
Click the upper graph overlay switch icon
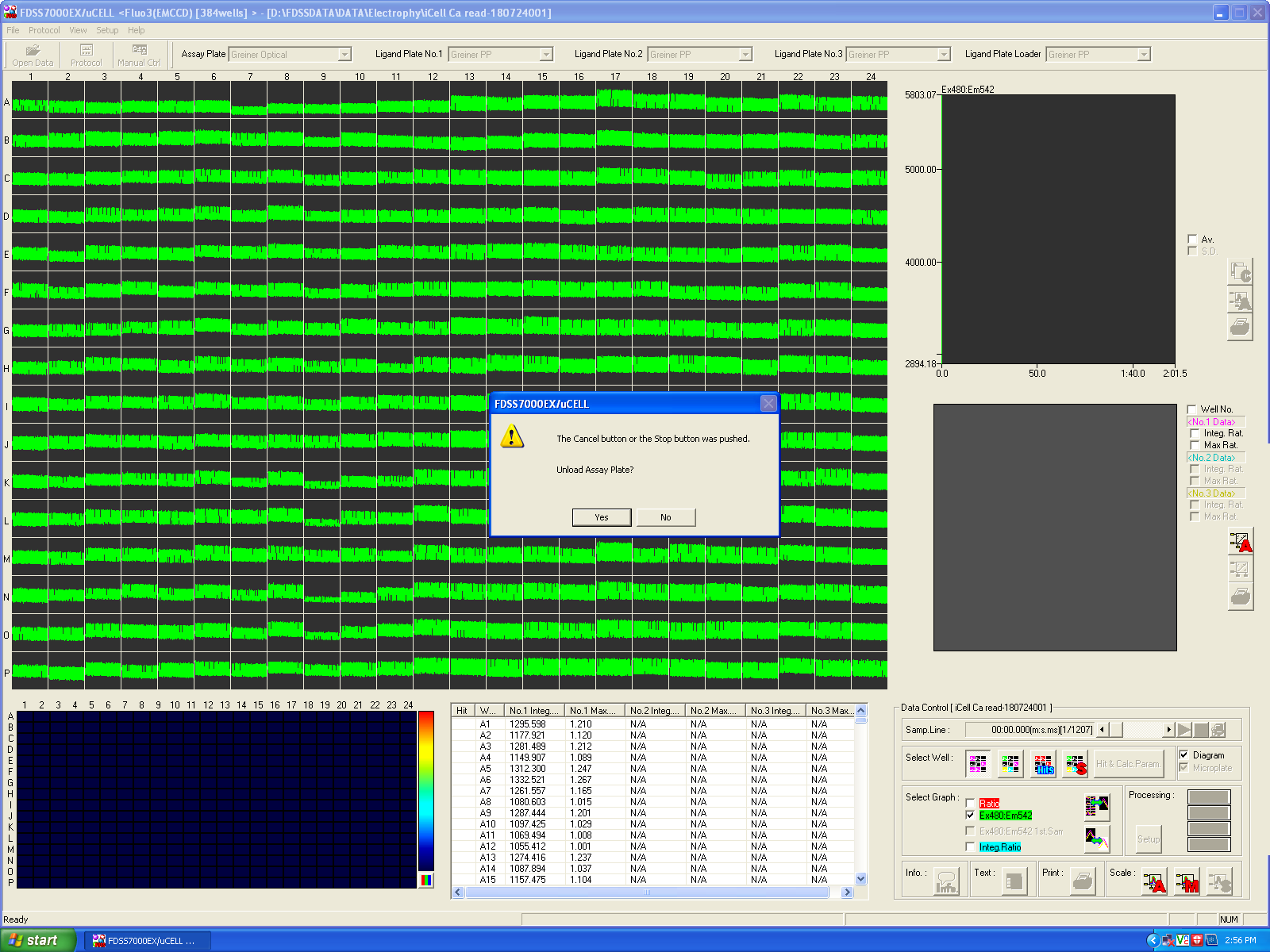1097,808
